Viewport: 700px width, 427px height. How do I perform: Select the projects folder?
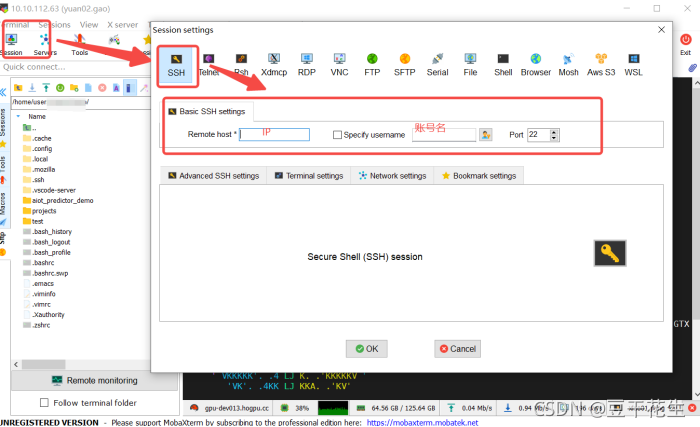tap(40, 210)
